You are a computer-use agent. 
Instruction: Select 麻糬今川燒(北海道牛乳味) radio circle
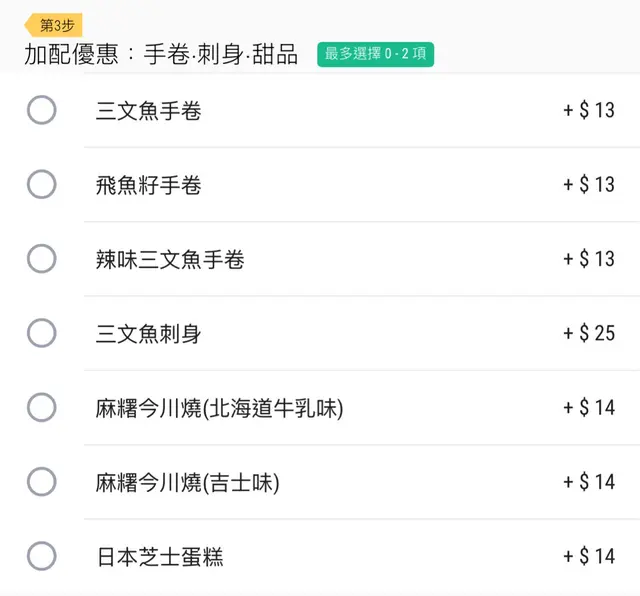[41, 407]
